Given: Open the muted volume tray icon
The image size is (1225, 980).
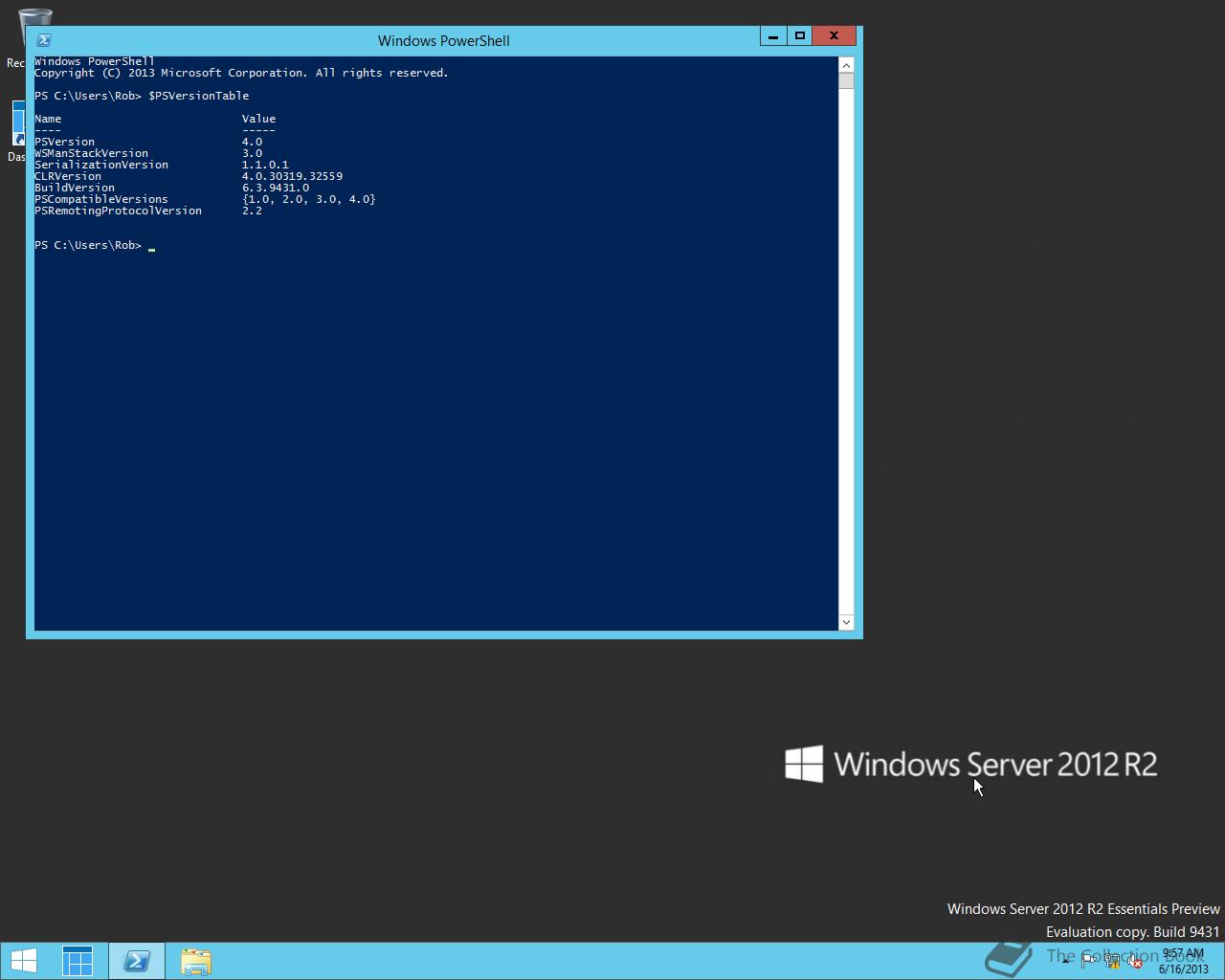Looking at the screenshot, I should click(x=1135, y=962).
